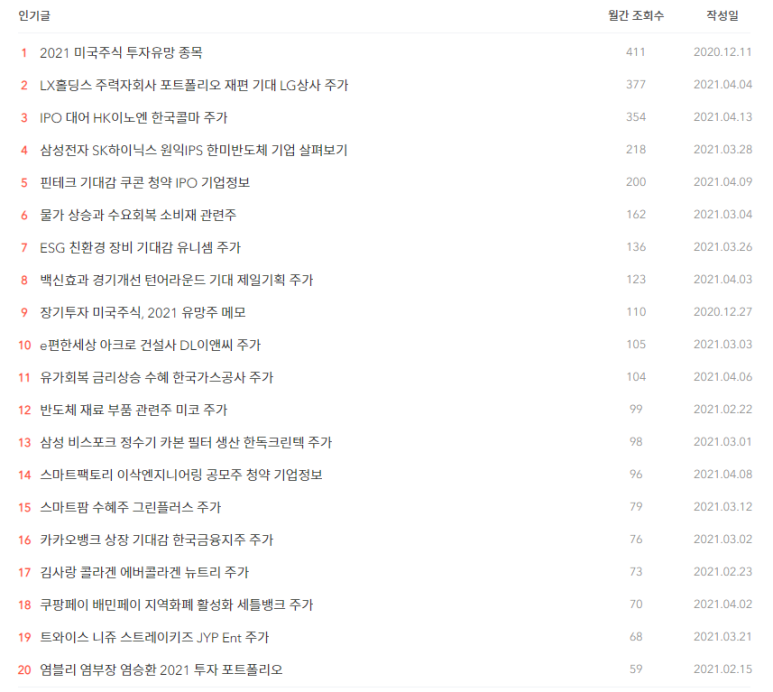Image resolution: width=773 pixels, height=692 pixels.
Task: Open post '염블리 염부장 염승환 2021 투자 포트폴리오'
Action: [161, 671]
